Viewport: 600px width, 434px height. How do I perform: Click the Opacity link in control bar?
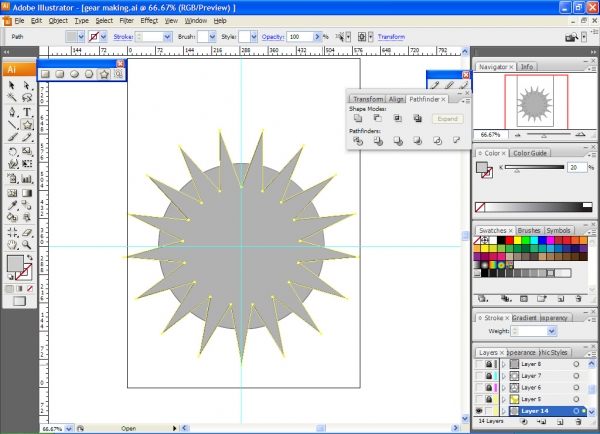(273, 37)
